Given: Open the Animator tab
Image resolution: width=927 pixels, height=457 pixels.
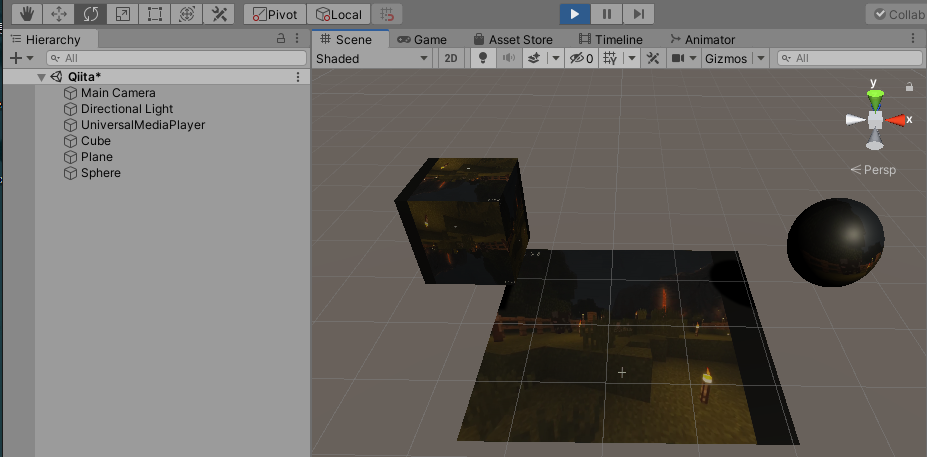Looking at the screenshot, I should [702, 40].
